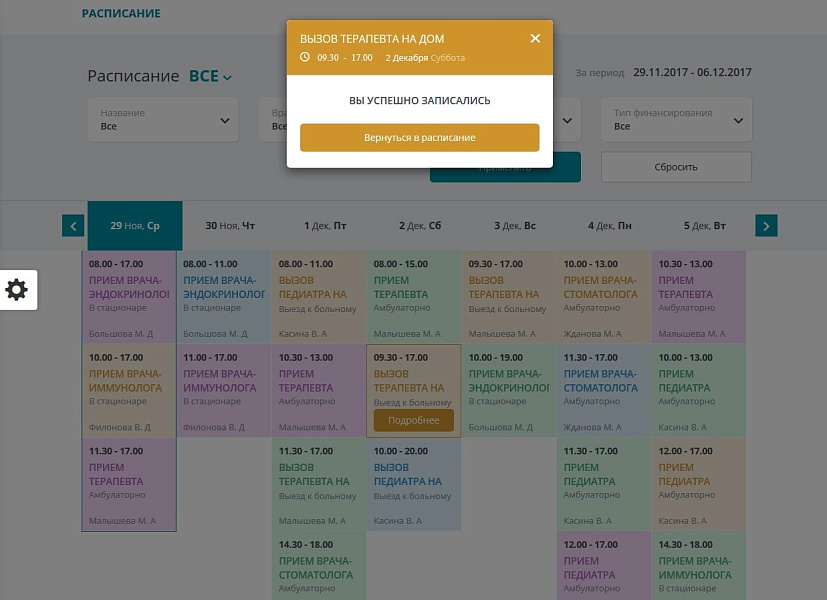This screenshot has width=827, height=600.
Task: Click the Сбросить button
Action: pos(676,167)
